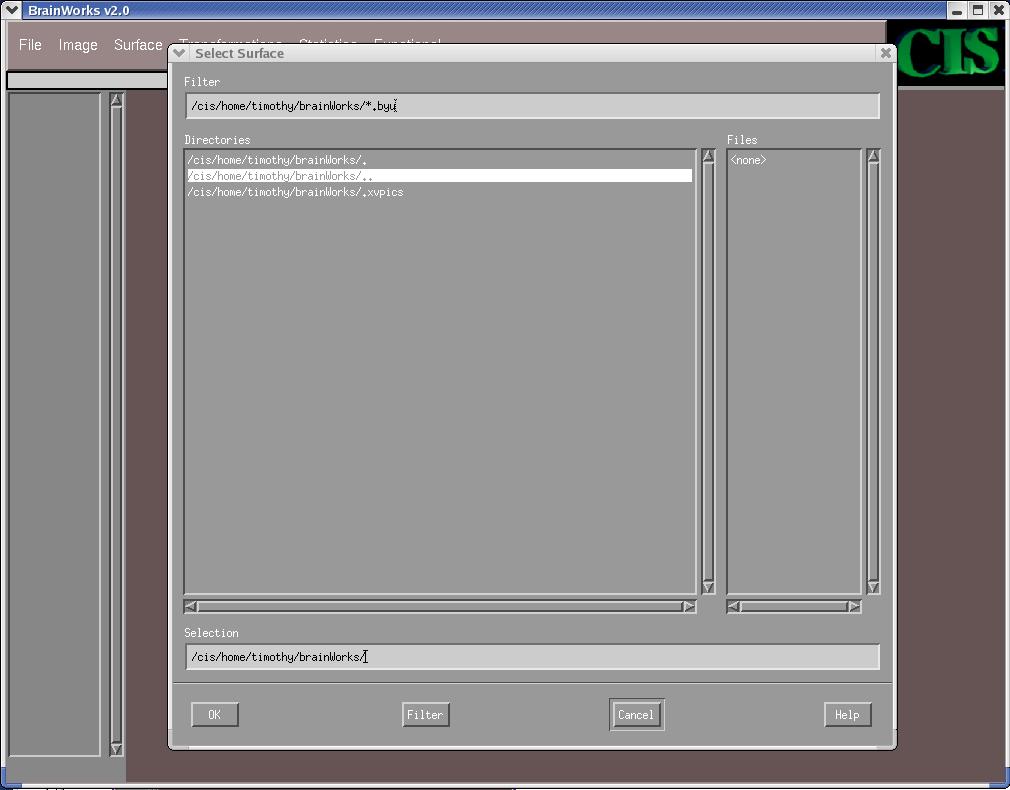Select the <none> entry in Files list
The image size is (1010, 790).
[748, 160]
